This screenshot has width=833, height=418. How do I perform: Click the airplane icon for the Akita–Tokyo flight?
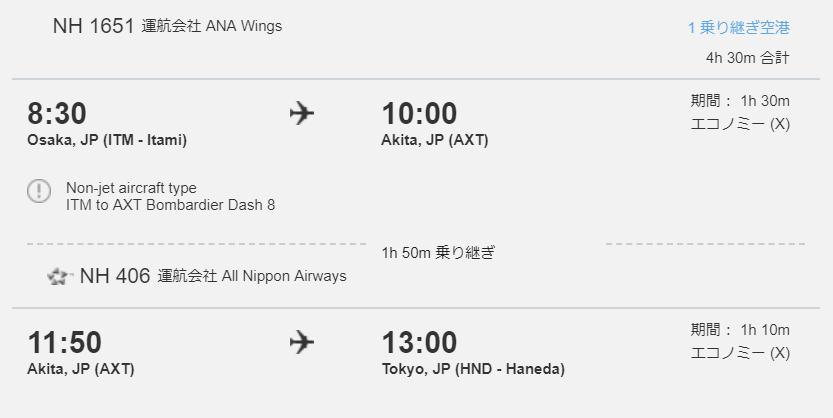click(x=302, y=342)
